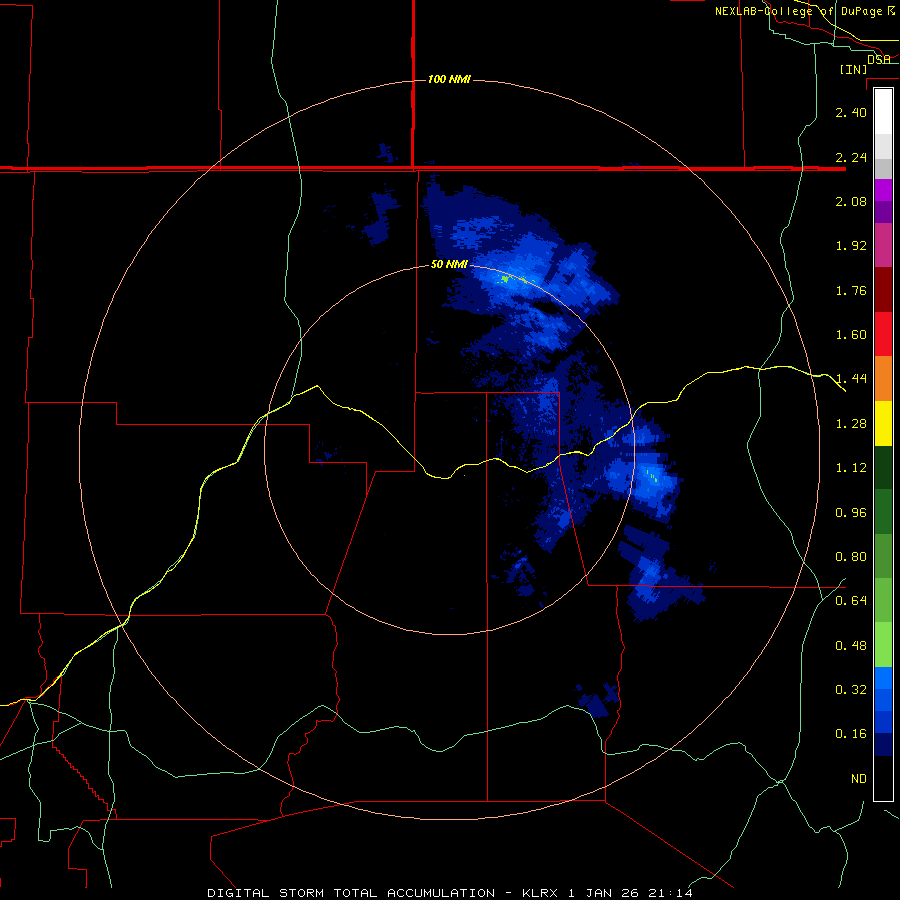Viewport: 900px width, 900px height.
Task: Click the 0.80 legend value
Action: click(x=851, y=557)
